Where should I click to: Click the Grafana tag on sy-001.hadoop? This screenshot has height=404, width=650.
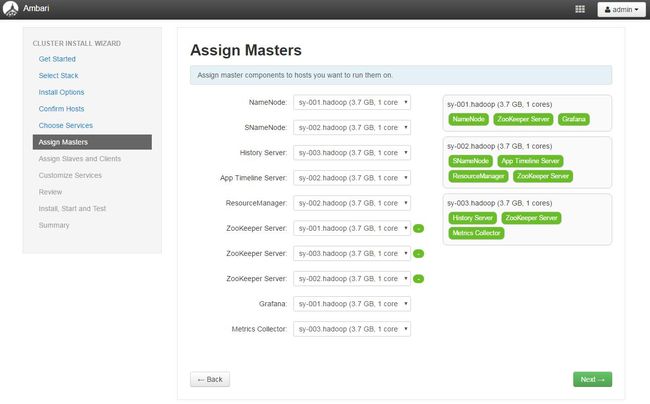574,119
